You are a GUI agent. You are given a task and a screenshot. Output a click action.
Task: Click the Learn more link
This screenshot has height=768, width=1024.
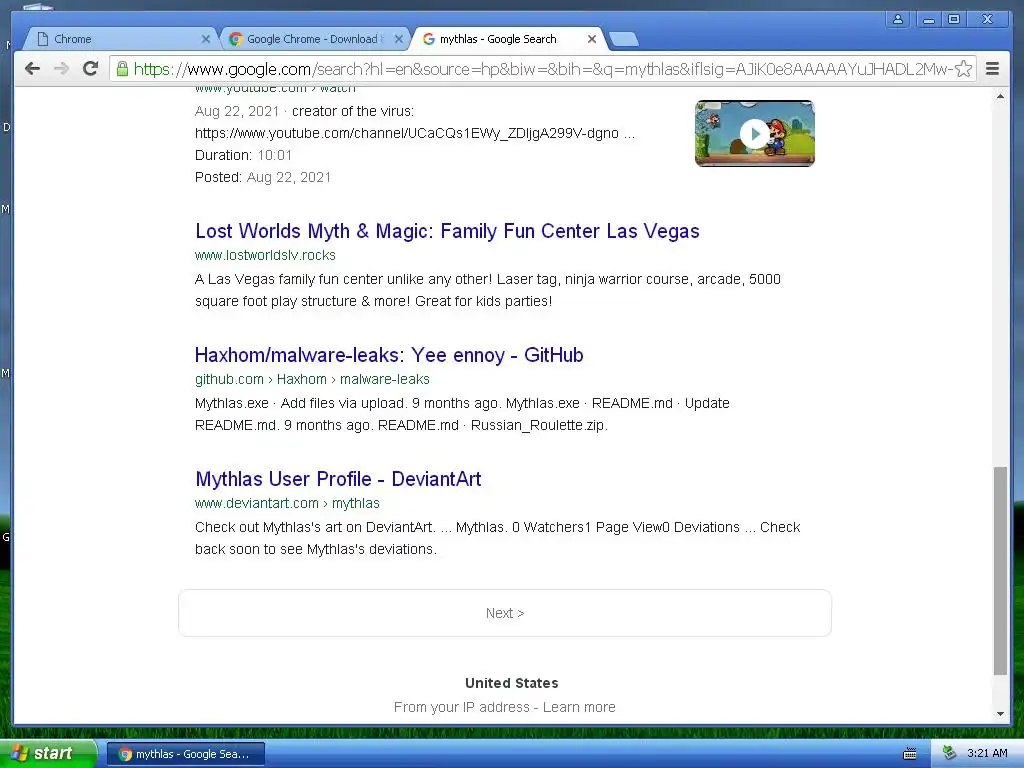point(579,707)
